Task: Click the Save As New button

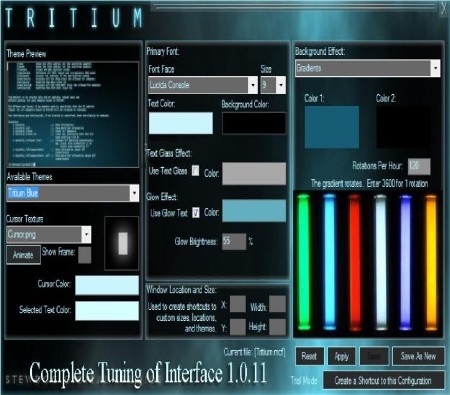Action: pyautogui.click(x=418, y=356)
